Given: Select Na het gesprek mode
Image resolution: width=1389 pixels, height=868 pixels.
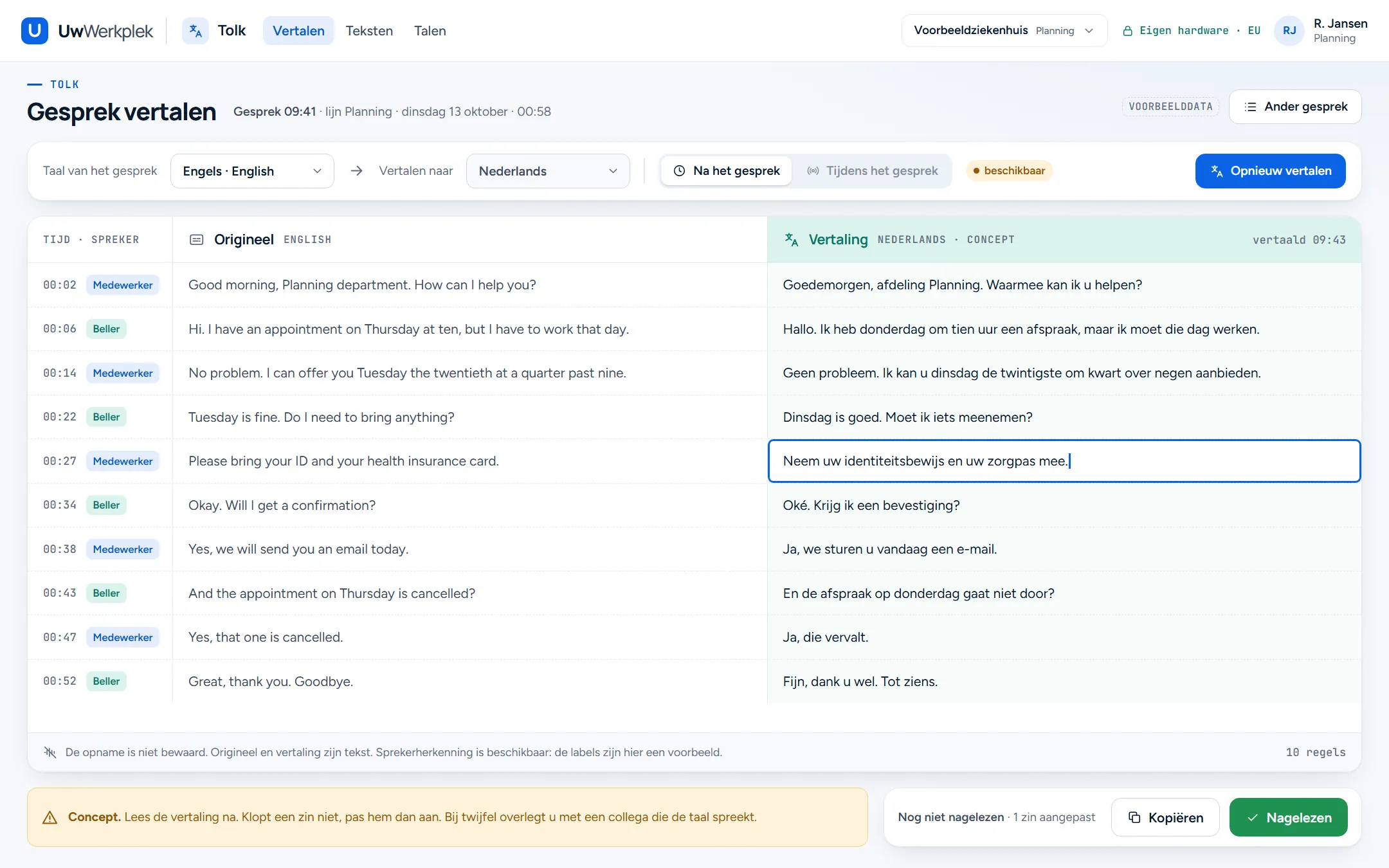Looking at the screenshot, I should [x=727, y=171].
